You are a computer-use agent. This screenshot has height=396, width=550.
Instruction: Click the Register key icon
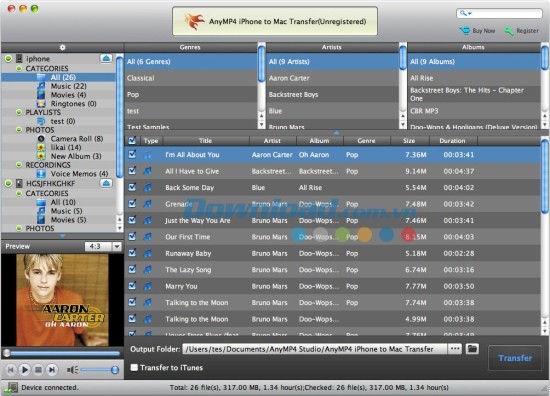click(x=509, y=31)
